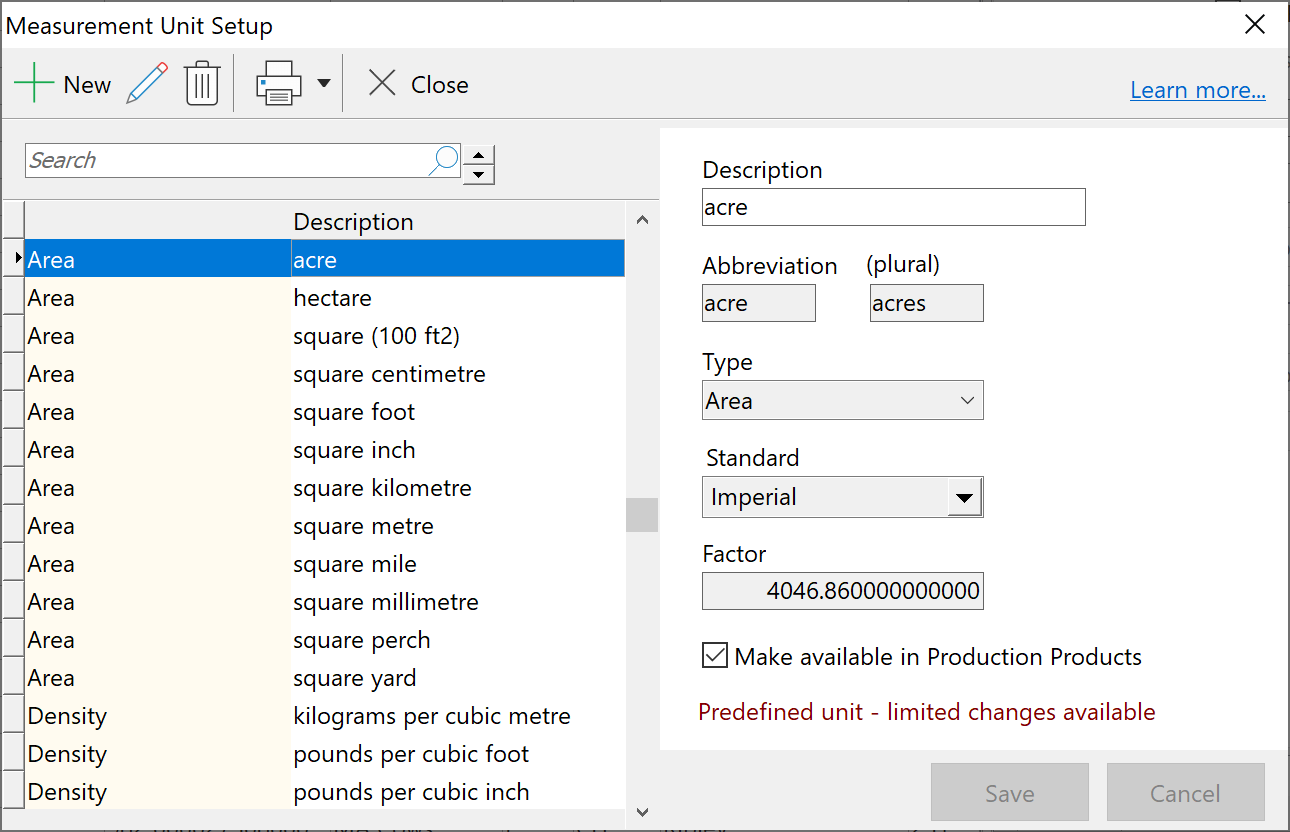Click the list scrollbar down arrow
The image size is (1290, 832).
pyautogui.click(x=642, y=811)
